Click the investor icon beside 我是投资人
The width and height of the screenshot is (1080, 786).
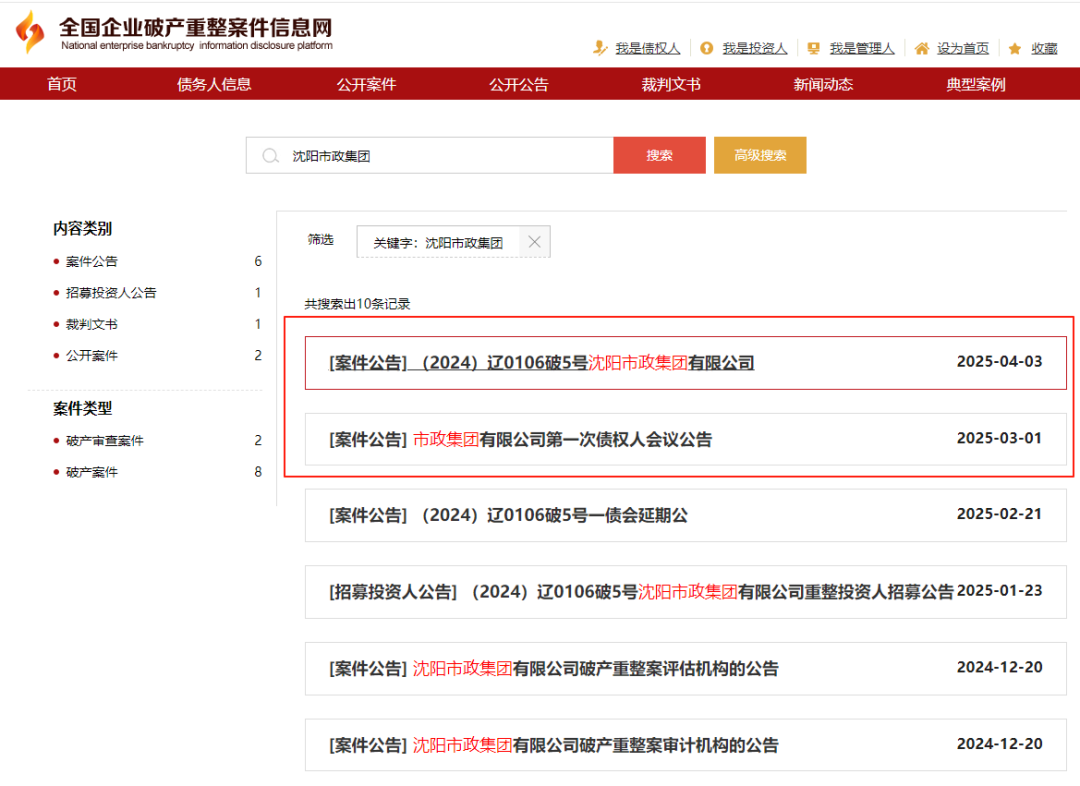coord(707,48)
